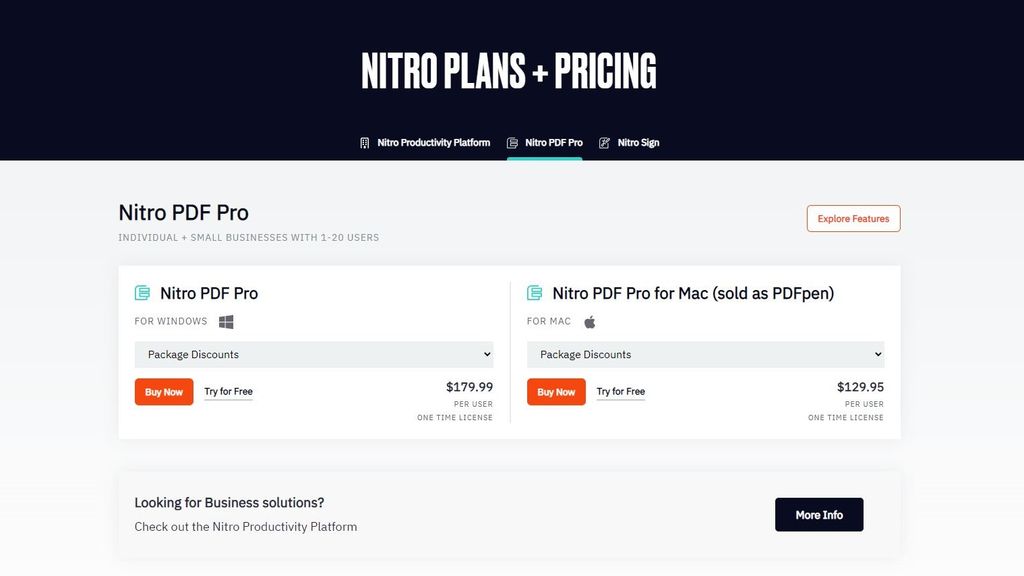Viewport: 1024px width, 576px height.
Task: Click the Nitro Sign pen icon
Action: coord(604,142)
